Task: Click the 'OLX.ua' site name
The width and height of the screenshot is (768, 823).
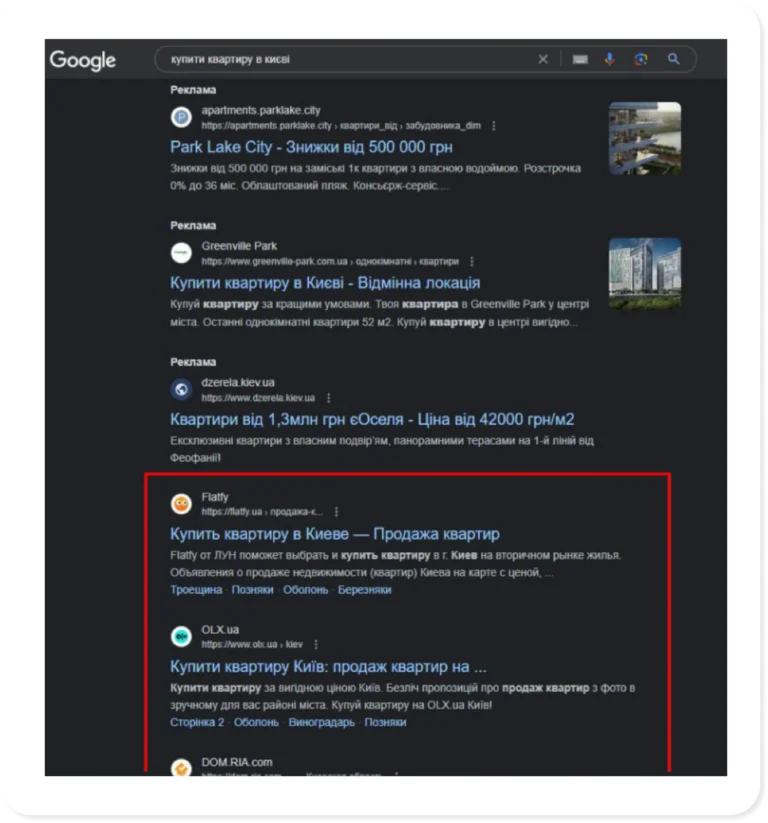Action: [220, 630]
